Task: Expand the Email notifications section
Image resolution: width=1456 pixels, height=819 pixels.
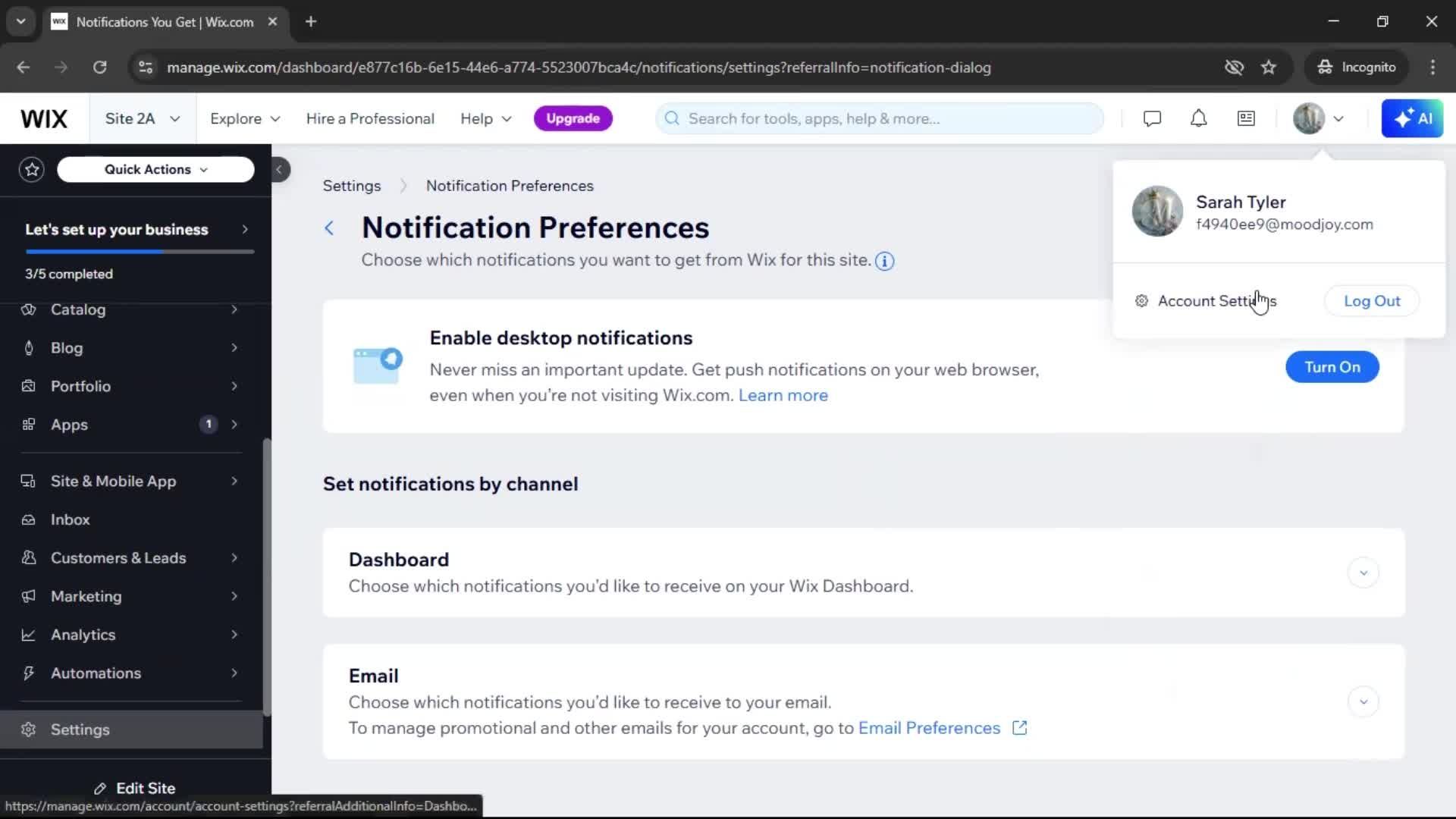Action: pos(1363,702)
